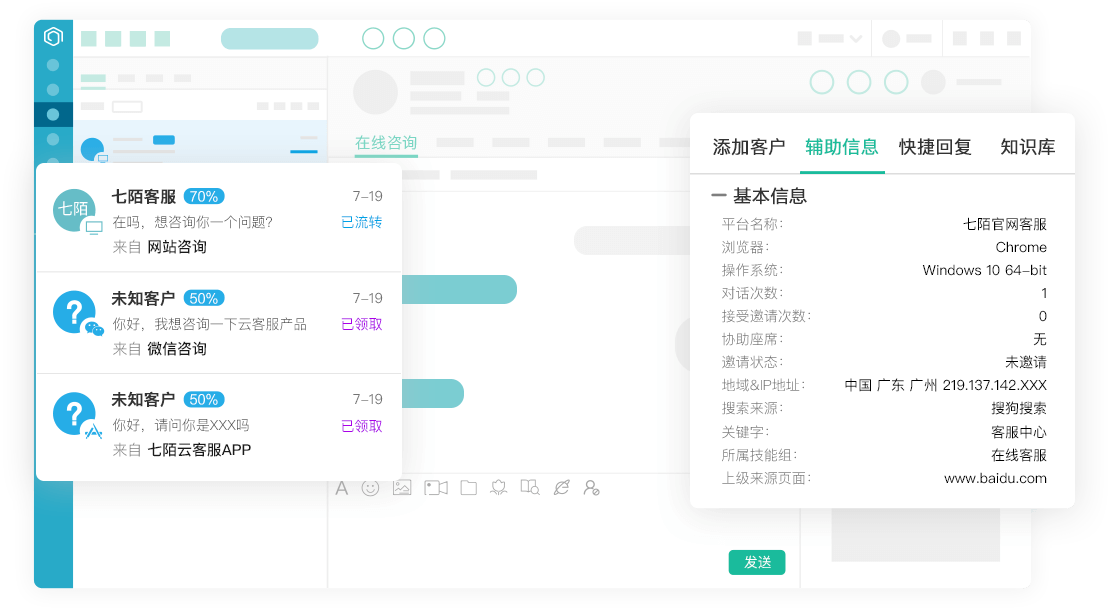Click the hexagon logo in sidebar
Viewport: 1111px width, 610px height.
tap(53, 36)
